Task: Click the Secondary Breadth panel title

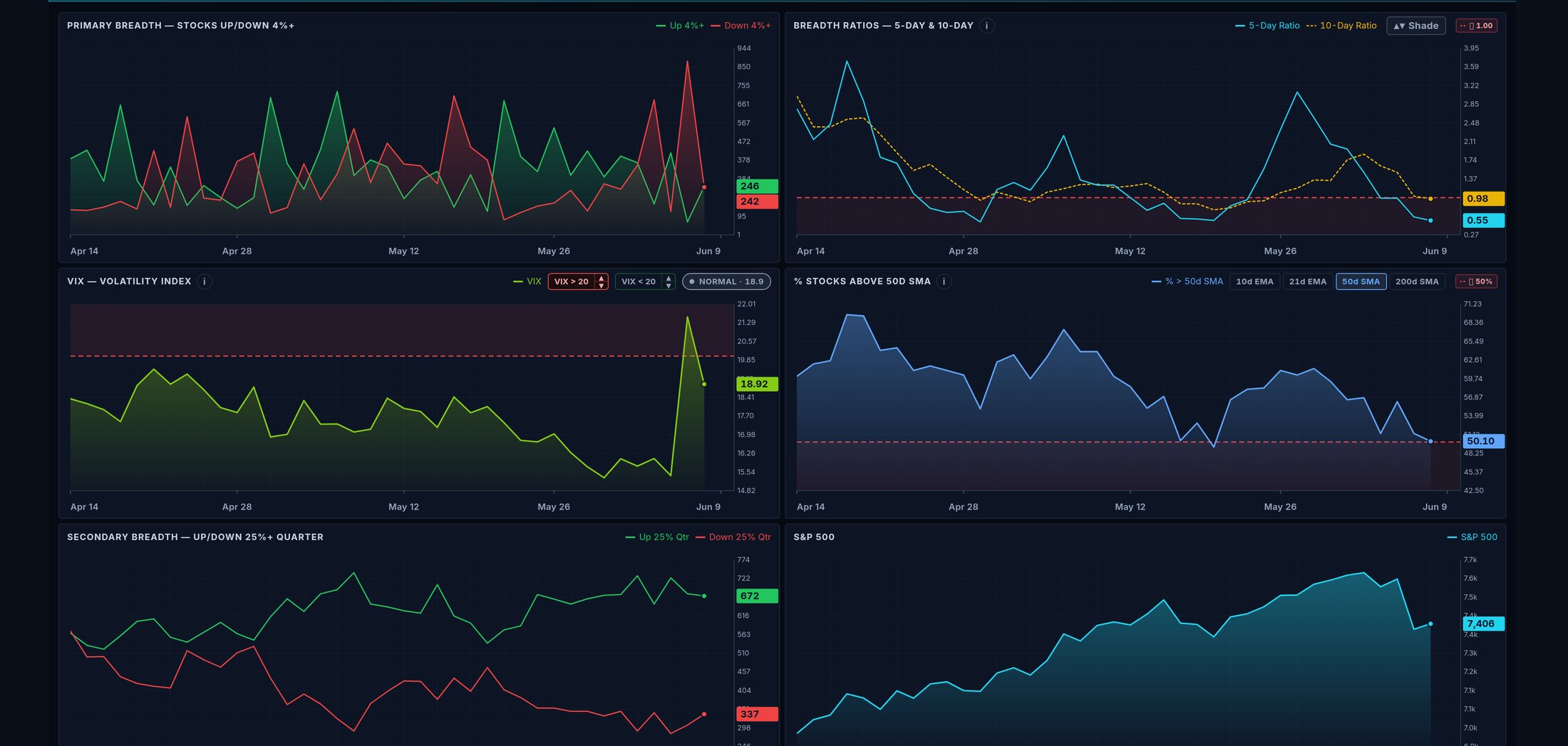Action: (195, 537)
